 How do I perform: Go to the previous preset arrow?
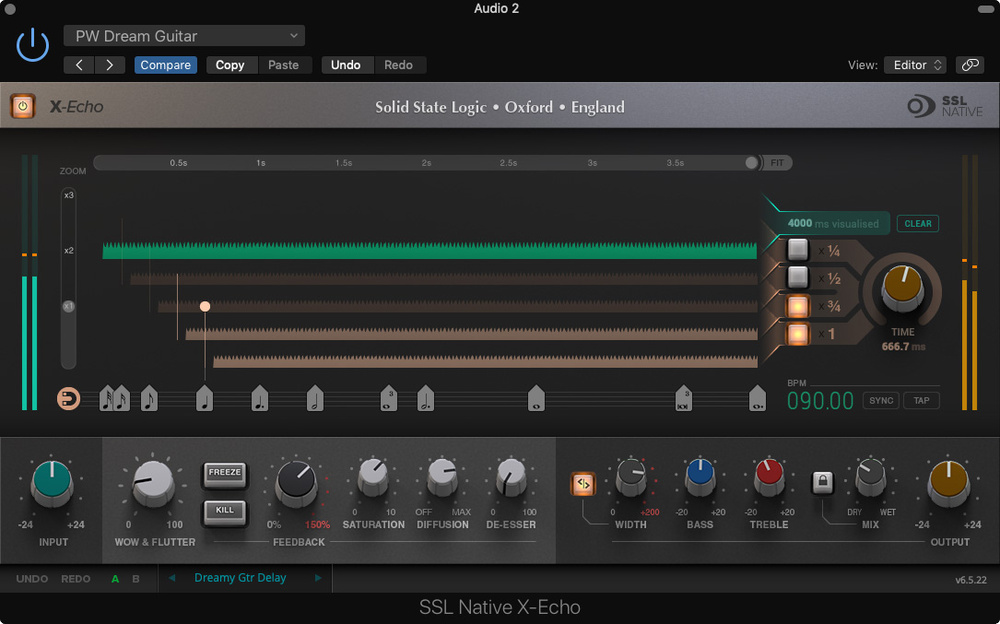click(79, 65)
